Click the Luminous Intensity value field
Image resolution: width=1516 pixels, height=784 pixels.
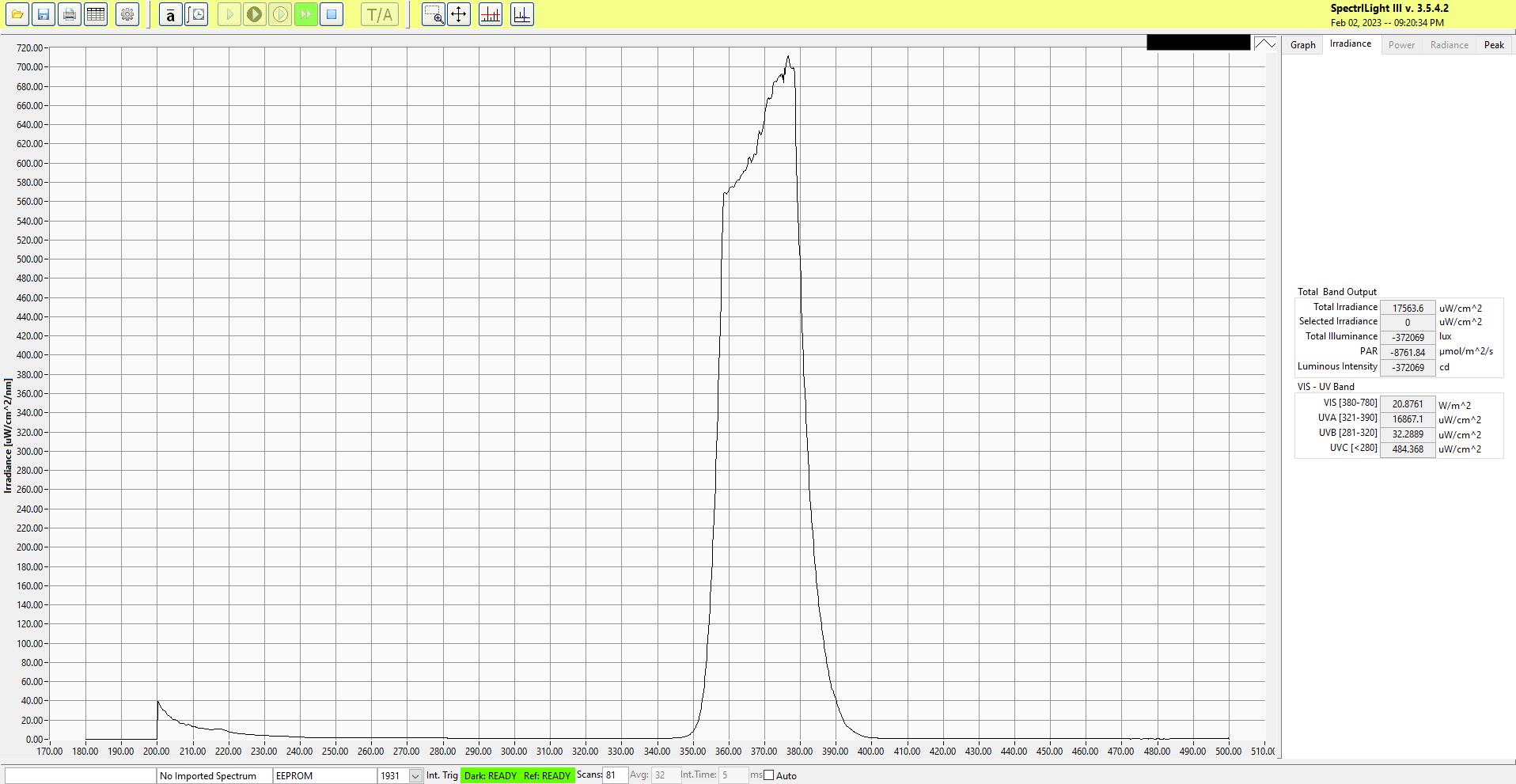(x=1408, y=368)
